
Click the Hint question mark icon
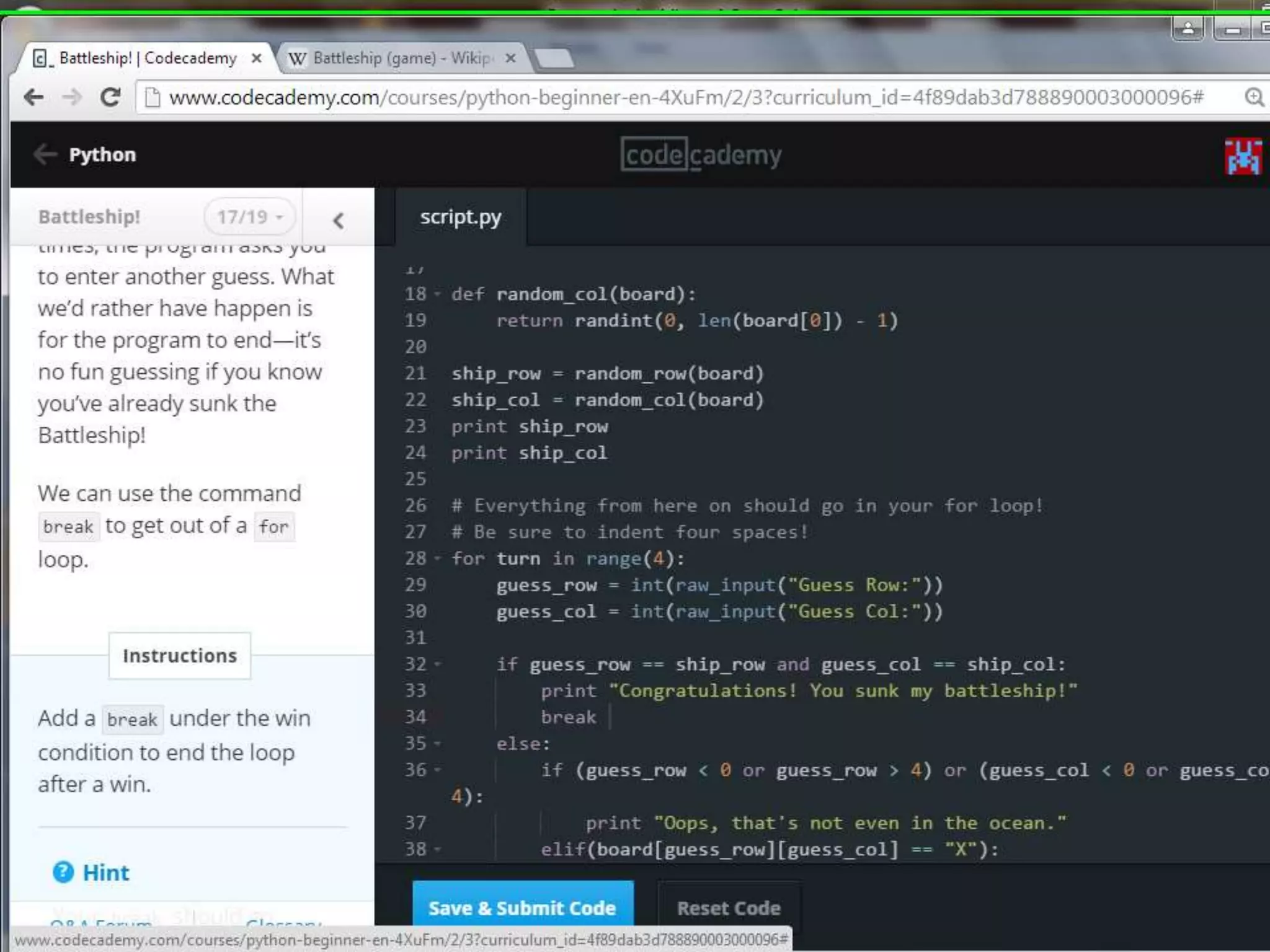[x=63, y=873]
